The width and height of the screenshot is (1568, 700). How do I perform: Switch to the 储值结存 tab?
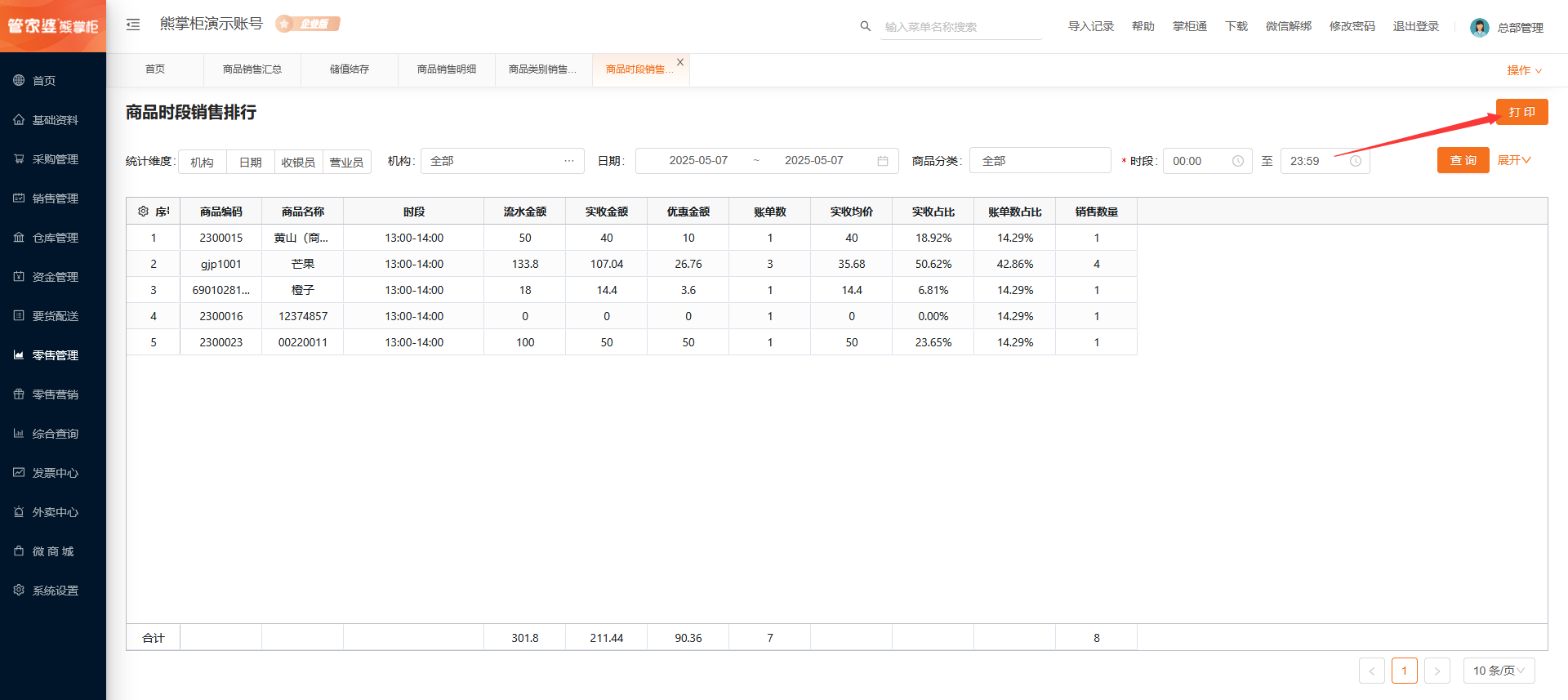pos(350,69)
